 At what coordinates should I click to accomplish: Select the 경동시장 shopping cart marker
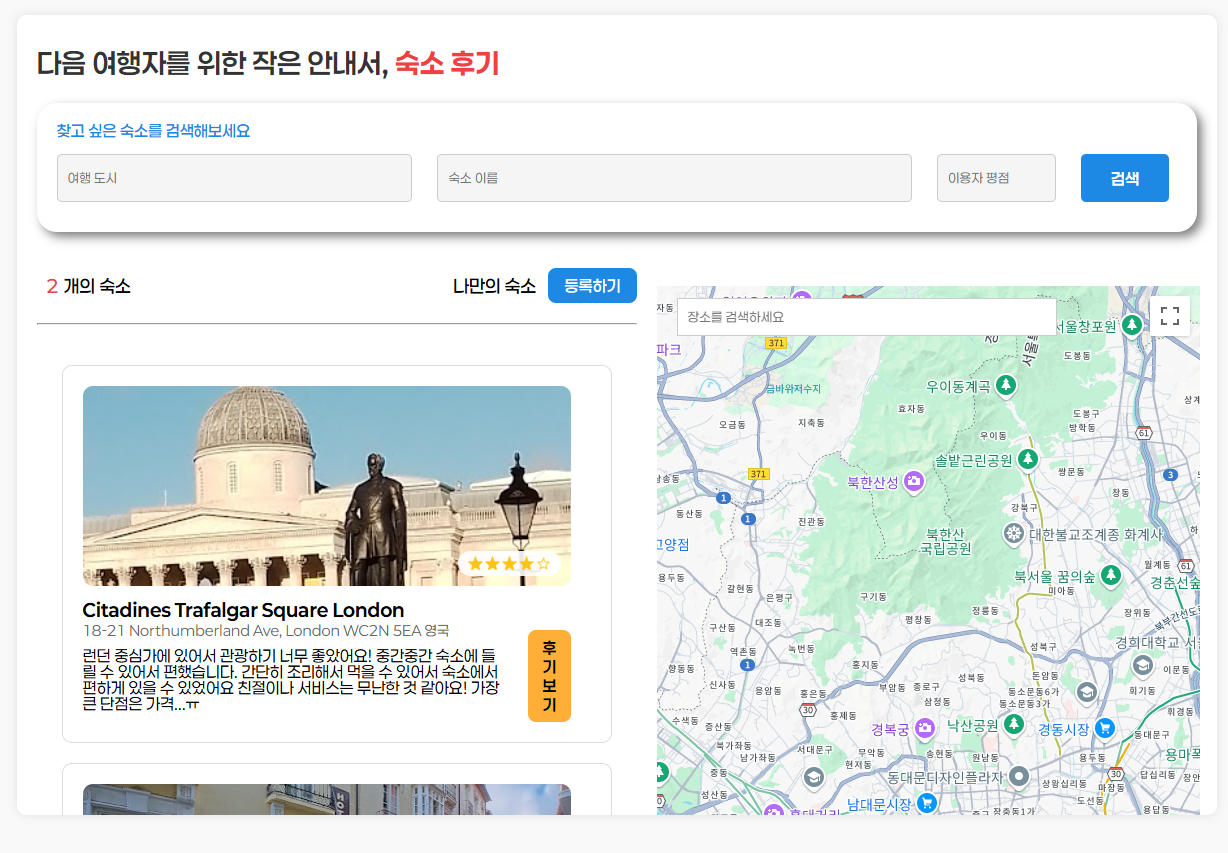pos(1104,728)
